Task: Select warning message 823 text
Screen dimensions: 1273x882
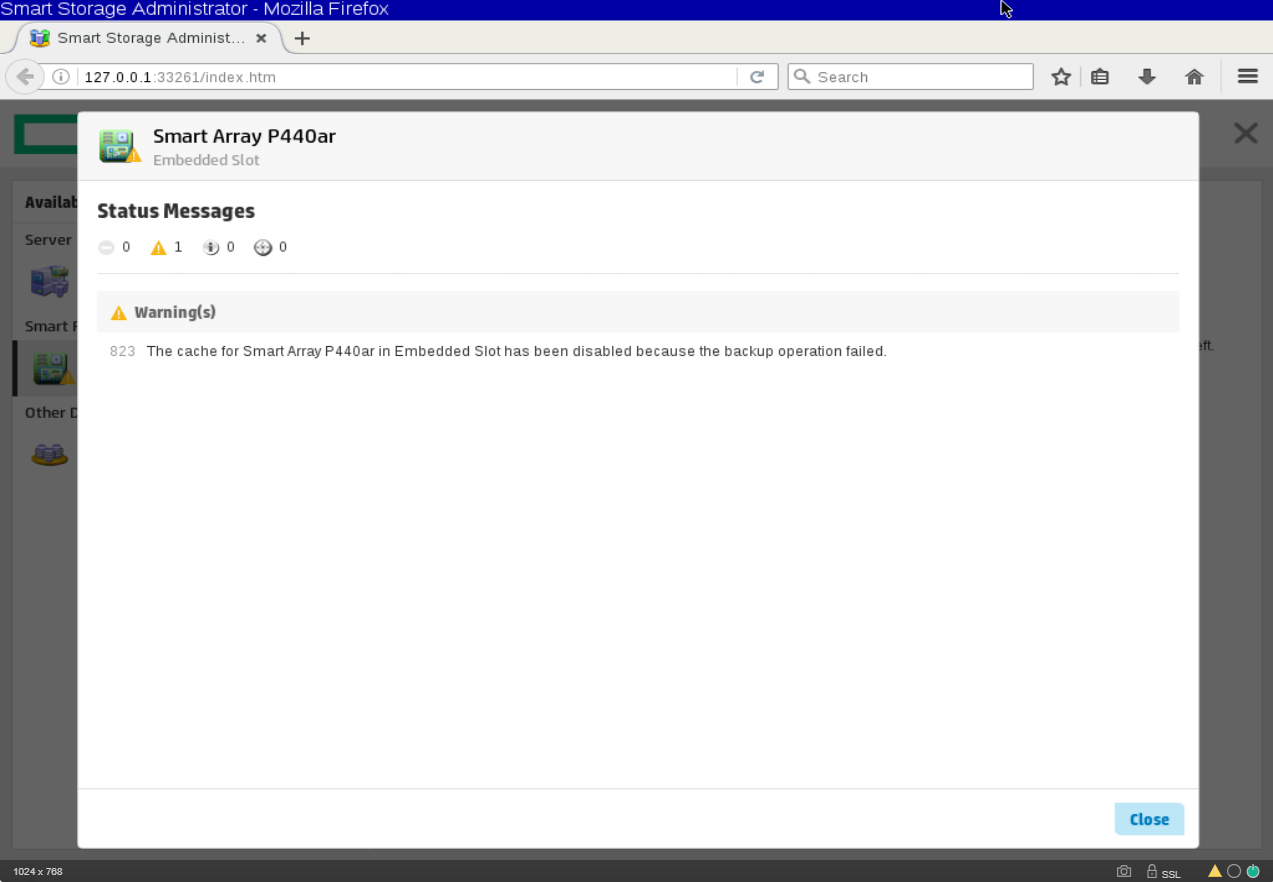Action: [516, 351]
